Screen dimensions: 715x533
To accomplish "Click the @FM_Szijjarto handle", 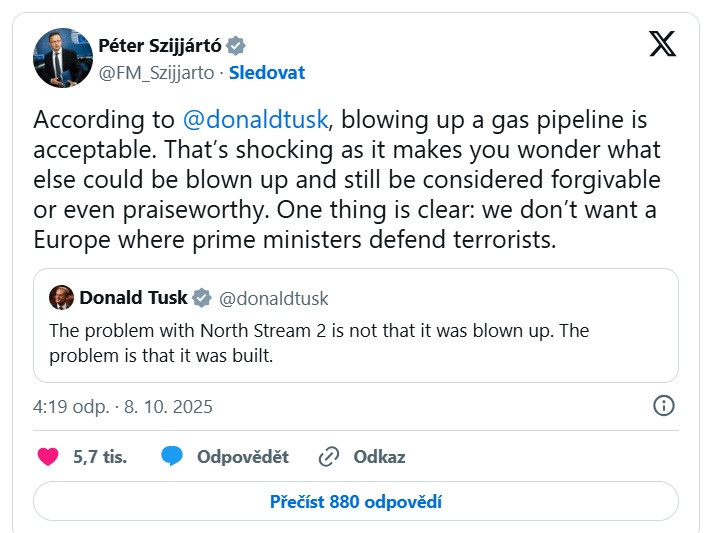I will 156,72.
